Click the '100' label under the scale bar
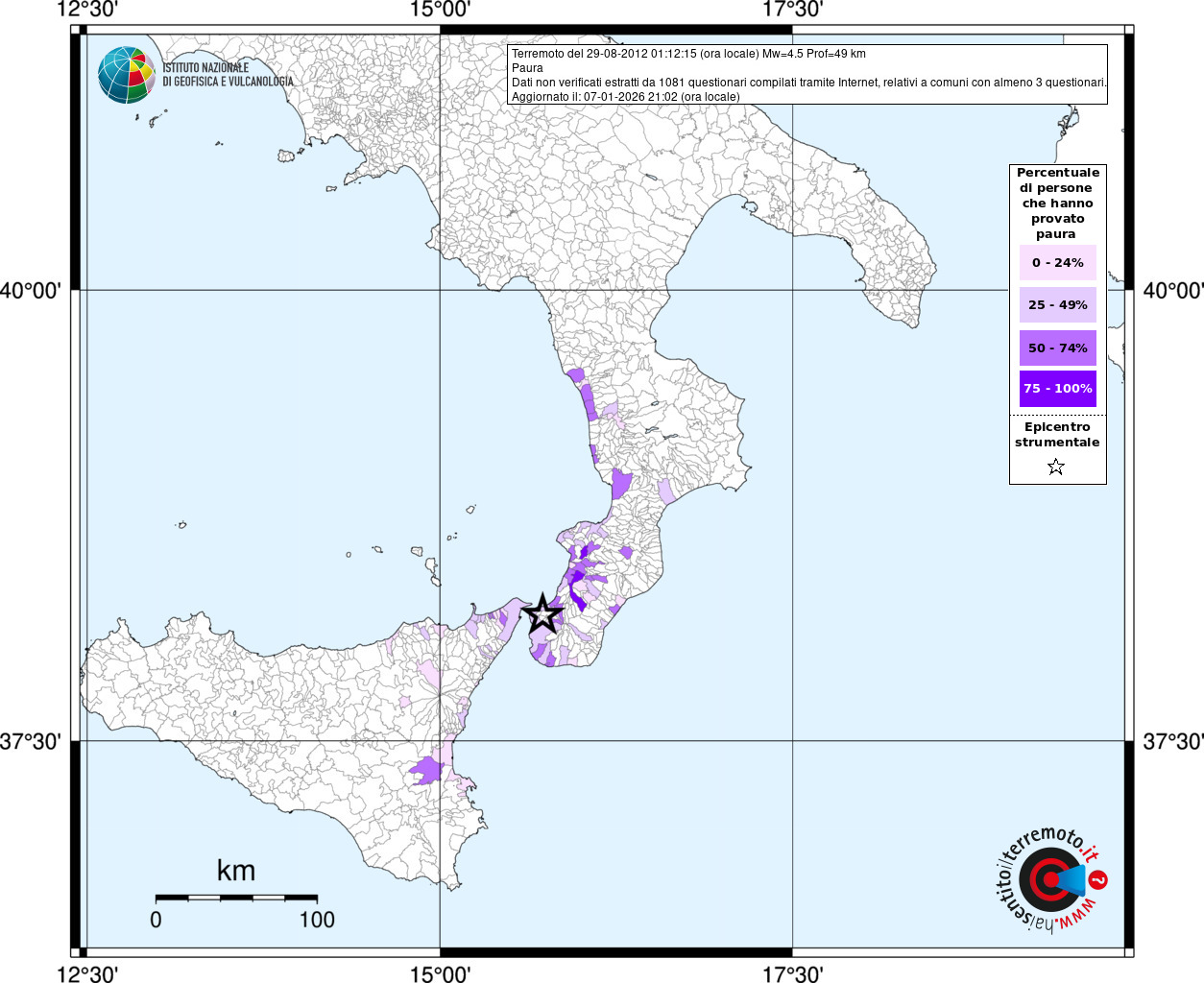 click(x=317, y=920)
